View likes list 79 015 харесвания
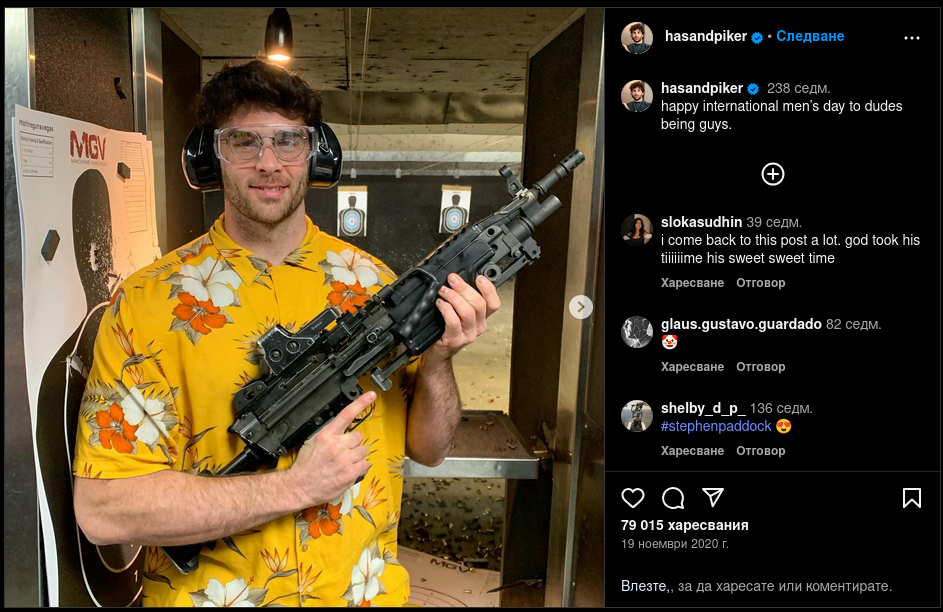The height and width of the screenshot is (612, 943). point(684,525)
